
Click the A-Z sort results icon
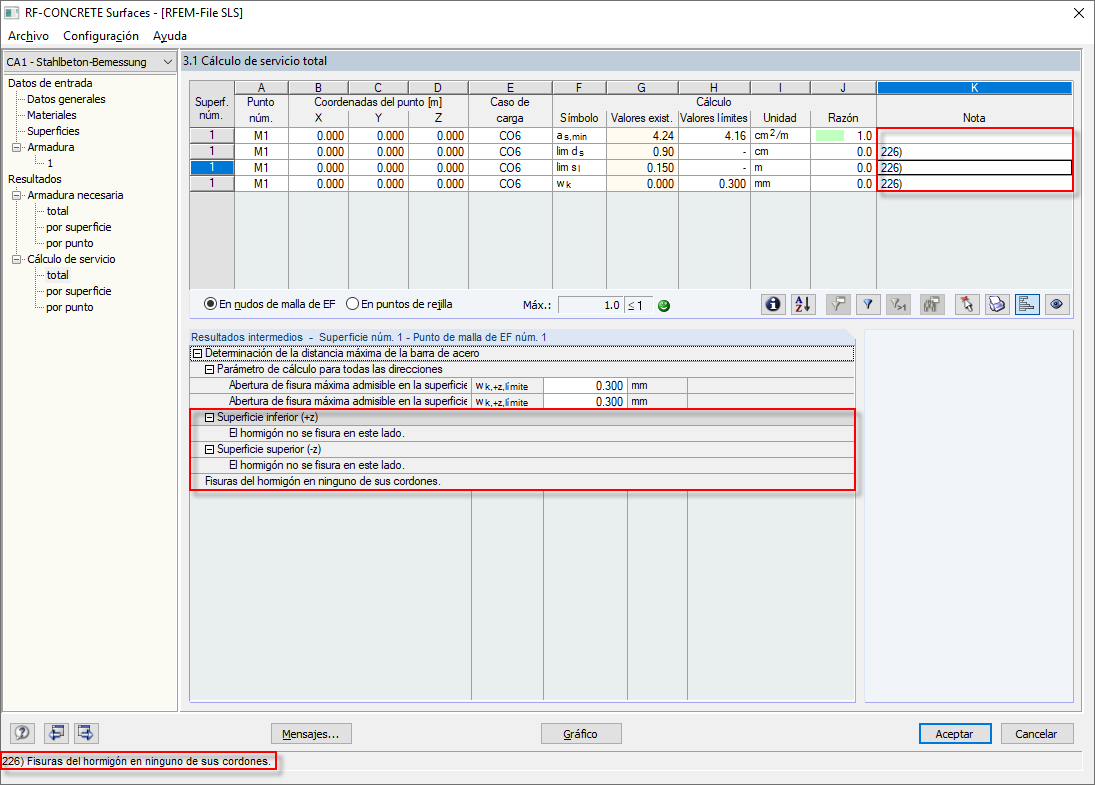point(803,305)
